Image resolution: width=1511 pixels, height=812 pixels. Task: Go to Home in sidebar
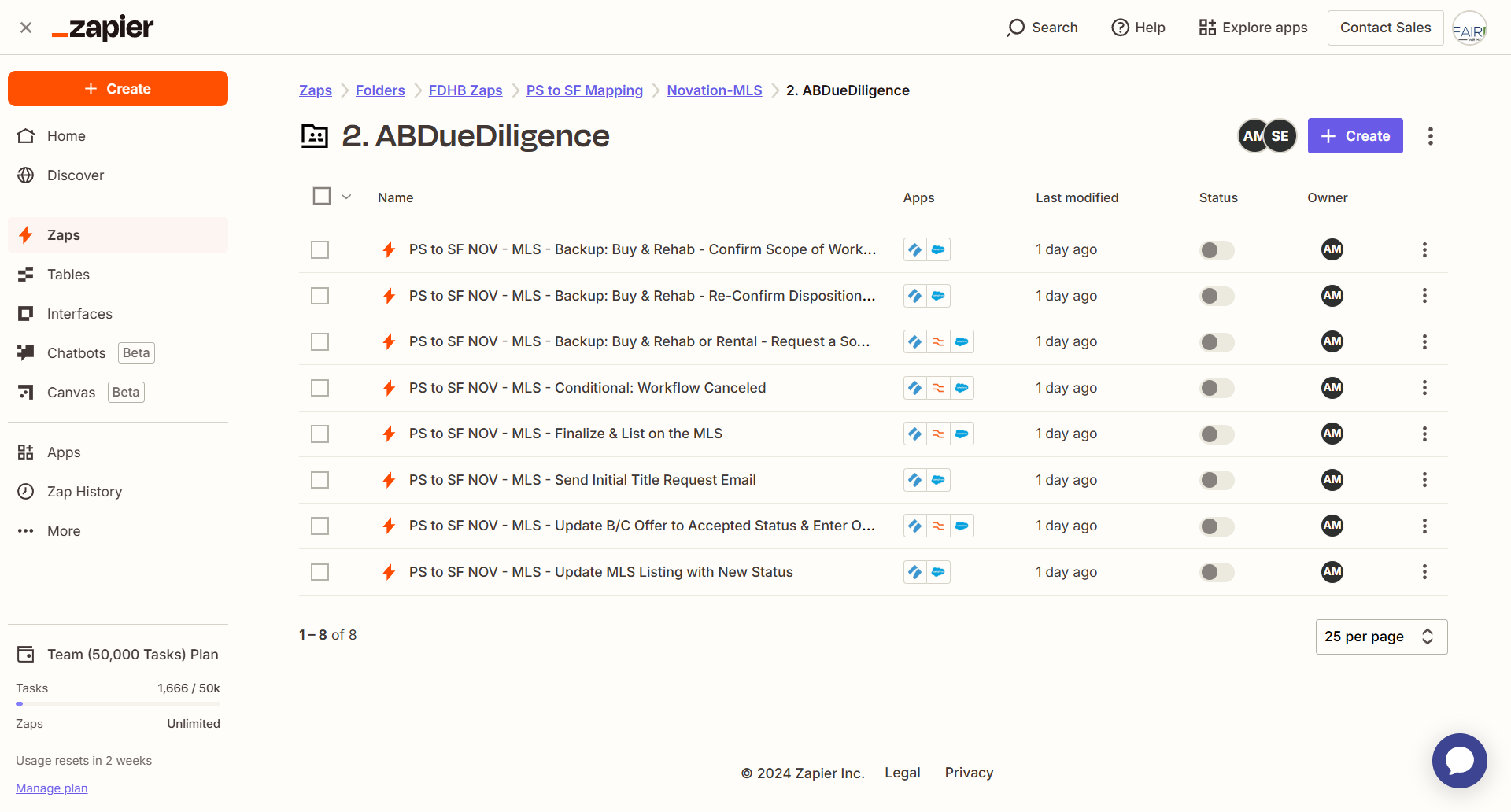118,136
